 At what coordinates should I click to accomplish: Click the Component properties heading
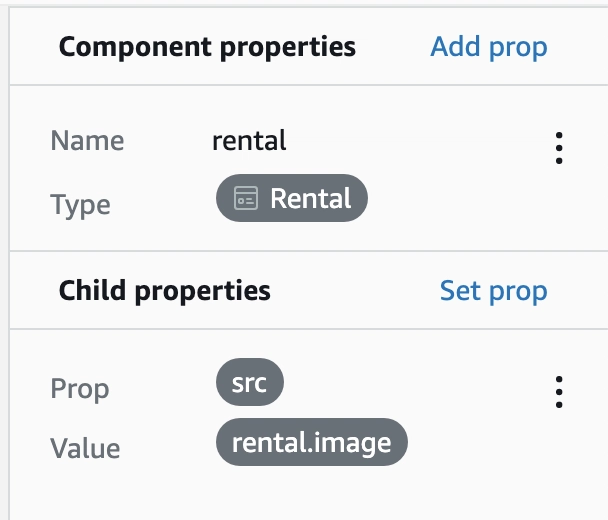click(x=207, y=47)
